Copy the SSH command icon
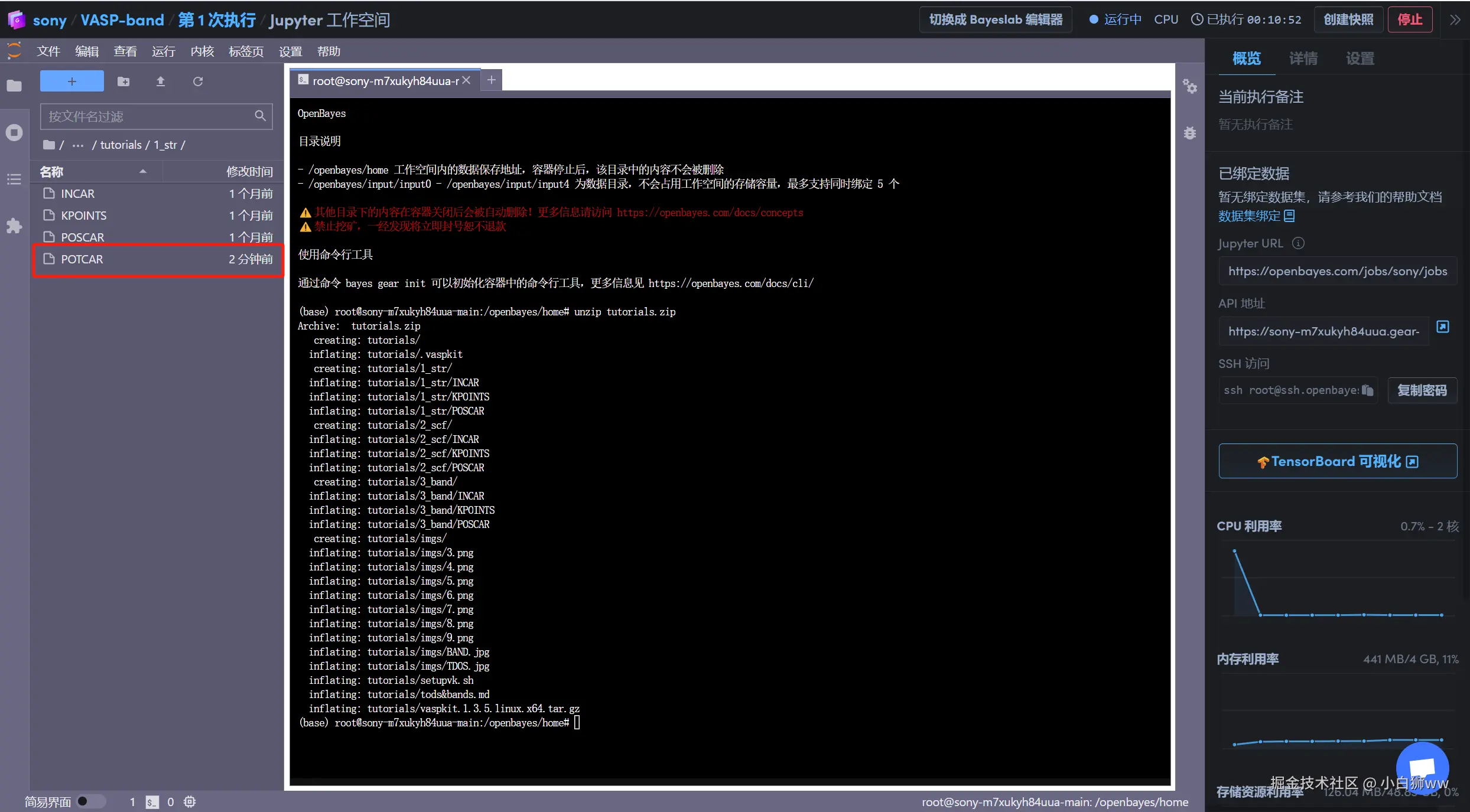1470x812 pixels. [1367, 390]
